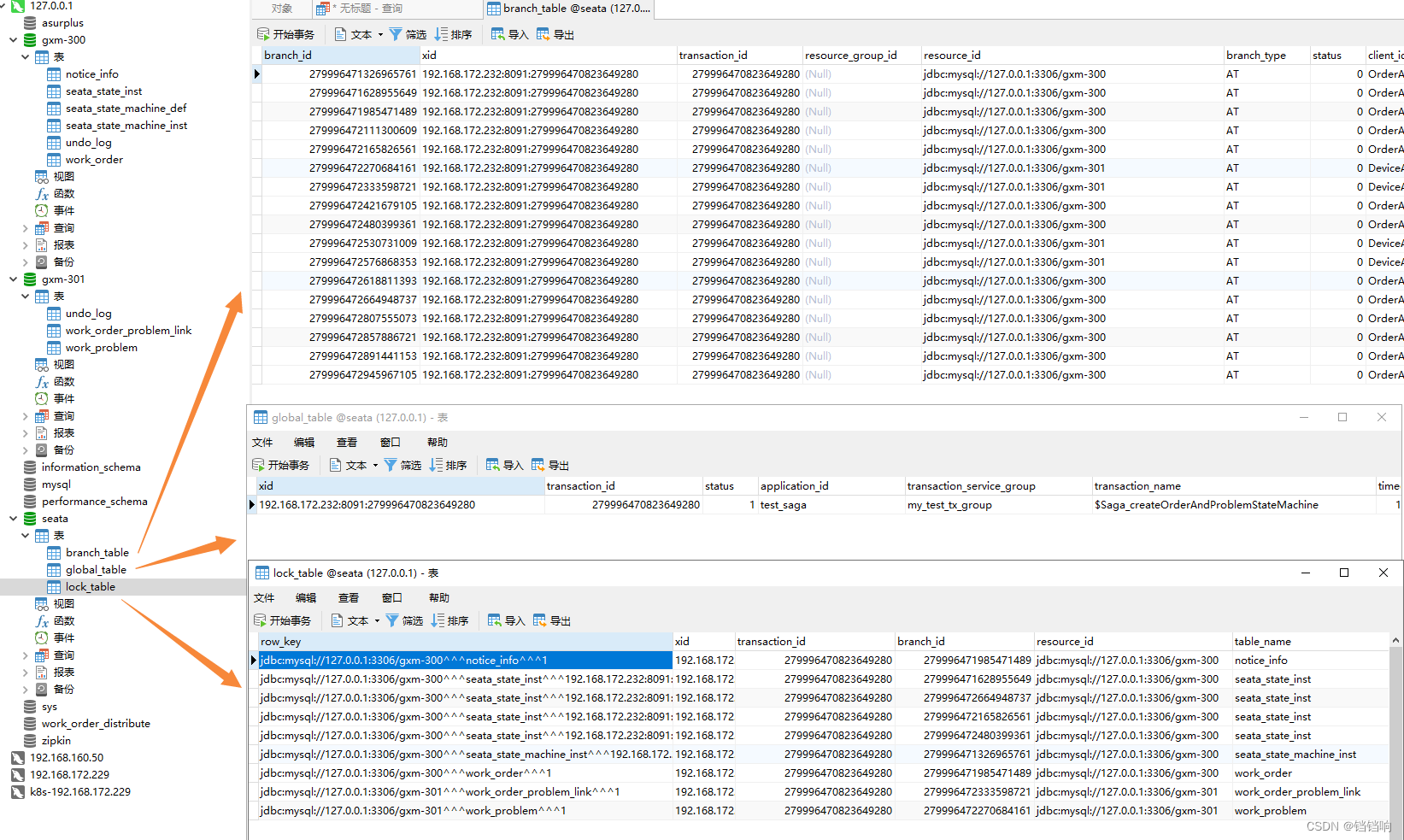Click the asurplus database icon
The height and width of the screenshot is (840, 1404).
coord(30,23)
